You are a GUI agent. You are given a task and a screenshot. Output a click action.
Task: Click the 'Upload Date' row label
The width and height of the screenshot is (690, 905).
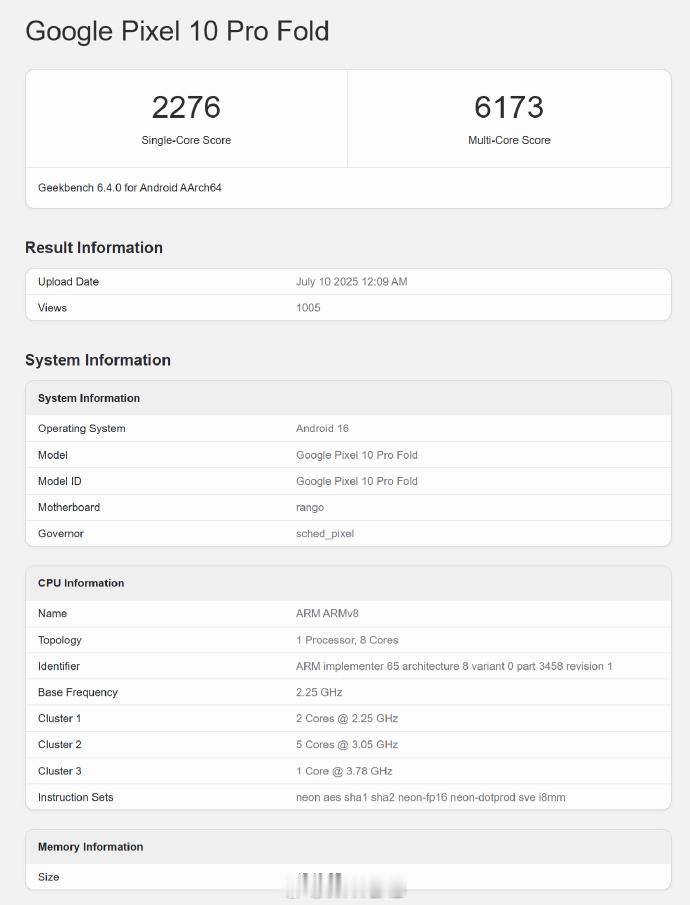68,282
